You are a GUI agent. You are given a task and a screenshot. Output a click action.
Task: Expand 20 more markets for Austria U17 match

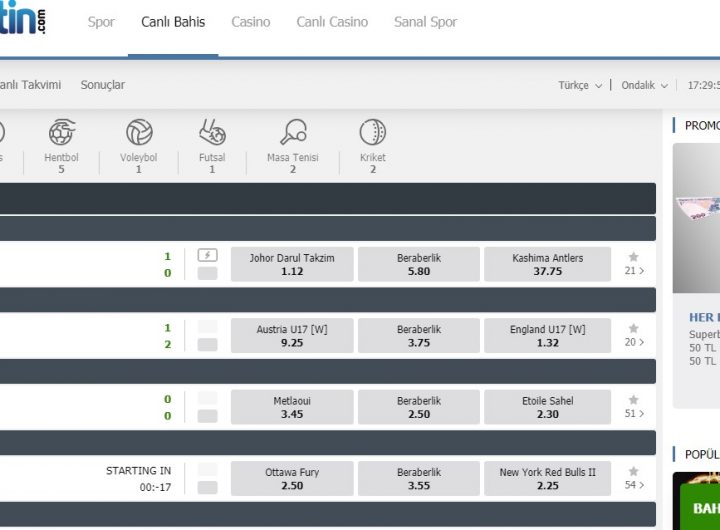click(634, 342)
